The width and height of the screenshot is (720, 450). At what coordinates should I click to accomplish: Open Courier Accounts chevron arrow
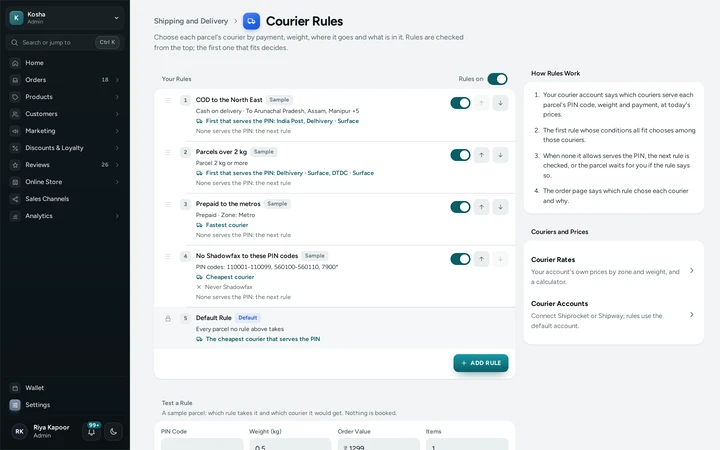click(x=692, y=315)
